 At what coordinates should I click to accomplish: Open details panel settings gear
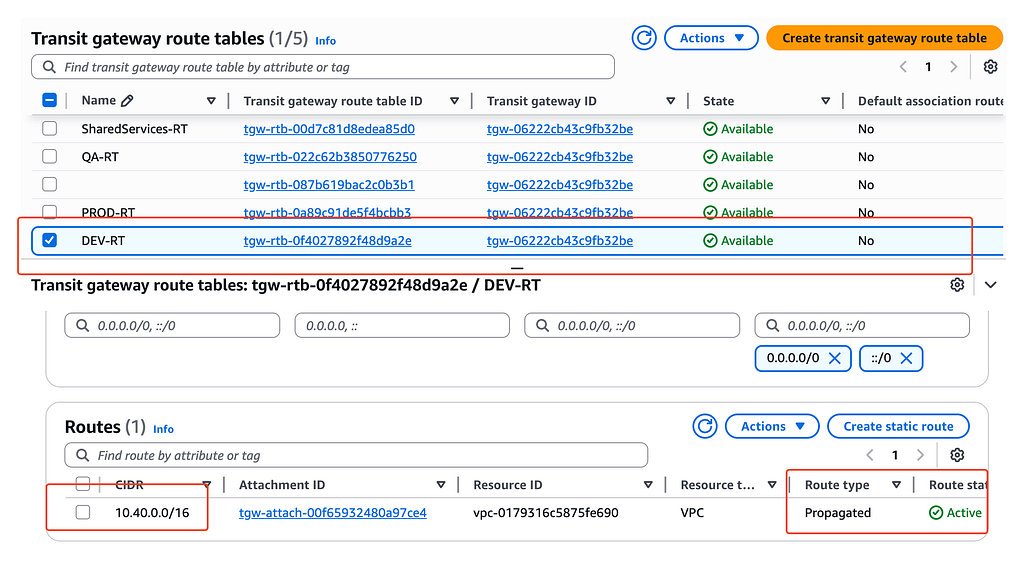pos(957,285)
